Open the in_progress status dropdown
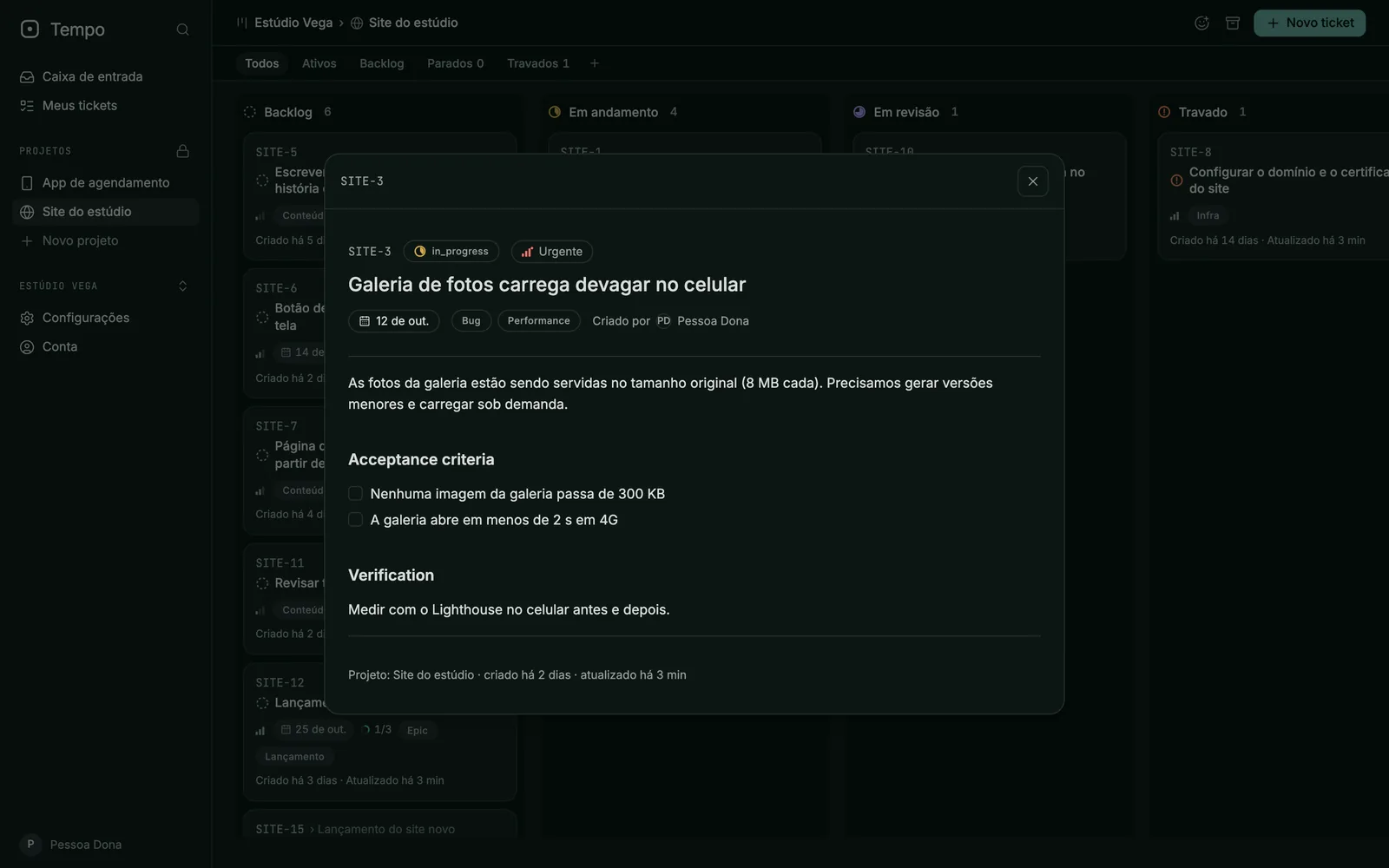 click(451, 252)
